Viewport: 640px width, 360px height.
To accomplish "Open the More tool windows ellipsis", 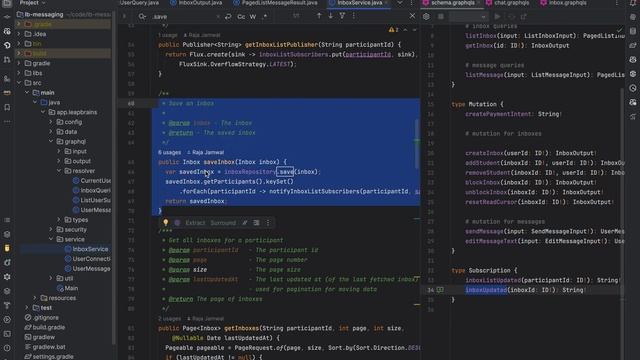I will [x=7, y=122].
